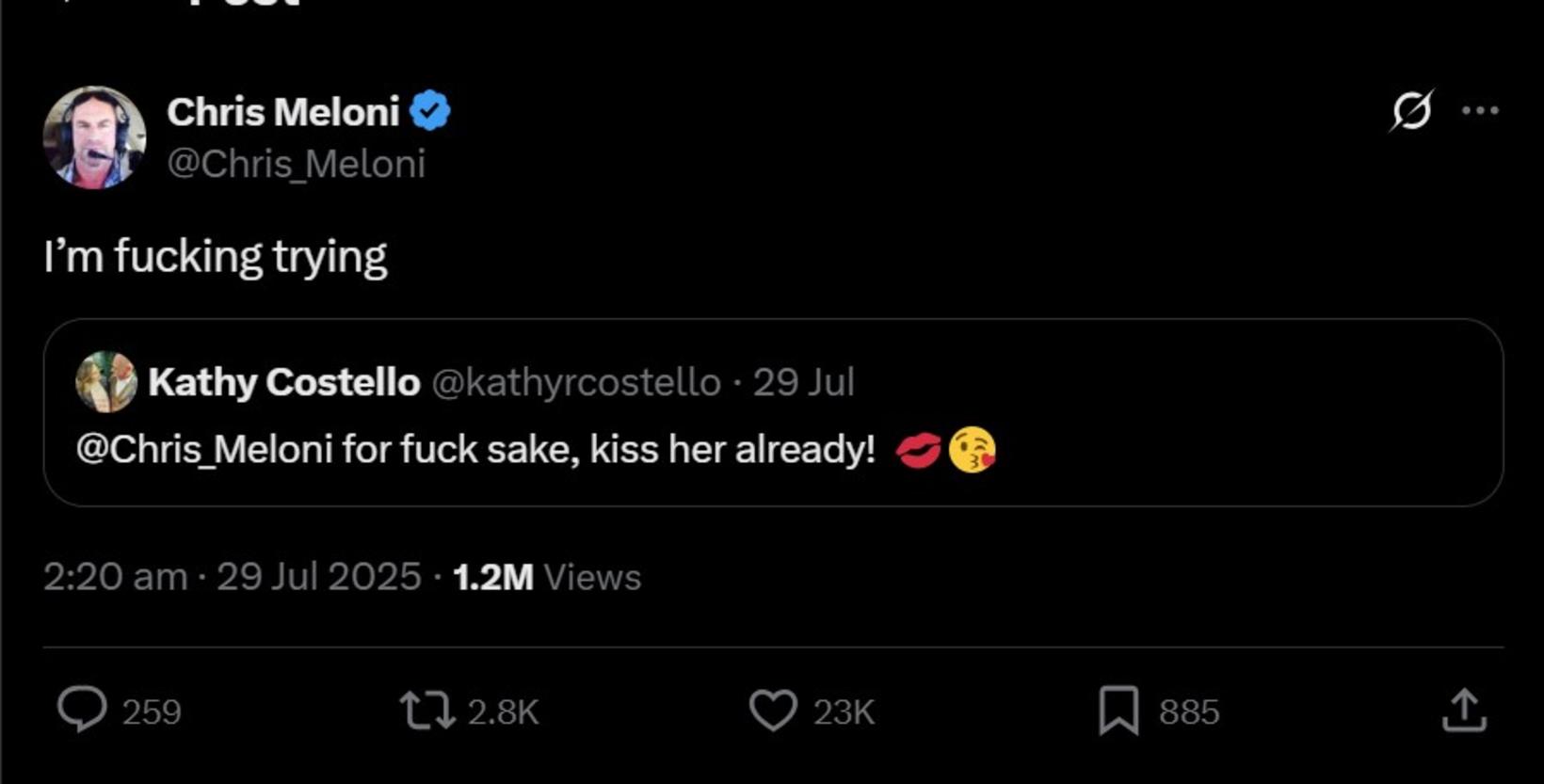Click the Grok slashed-circle icon

1411,111
